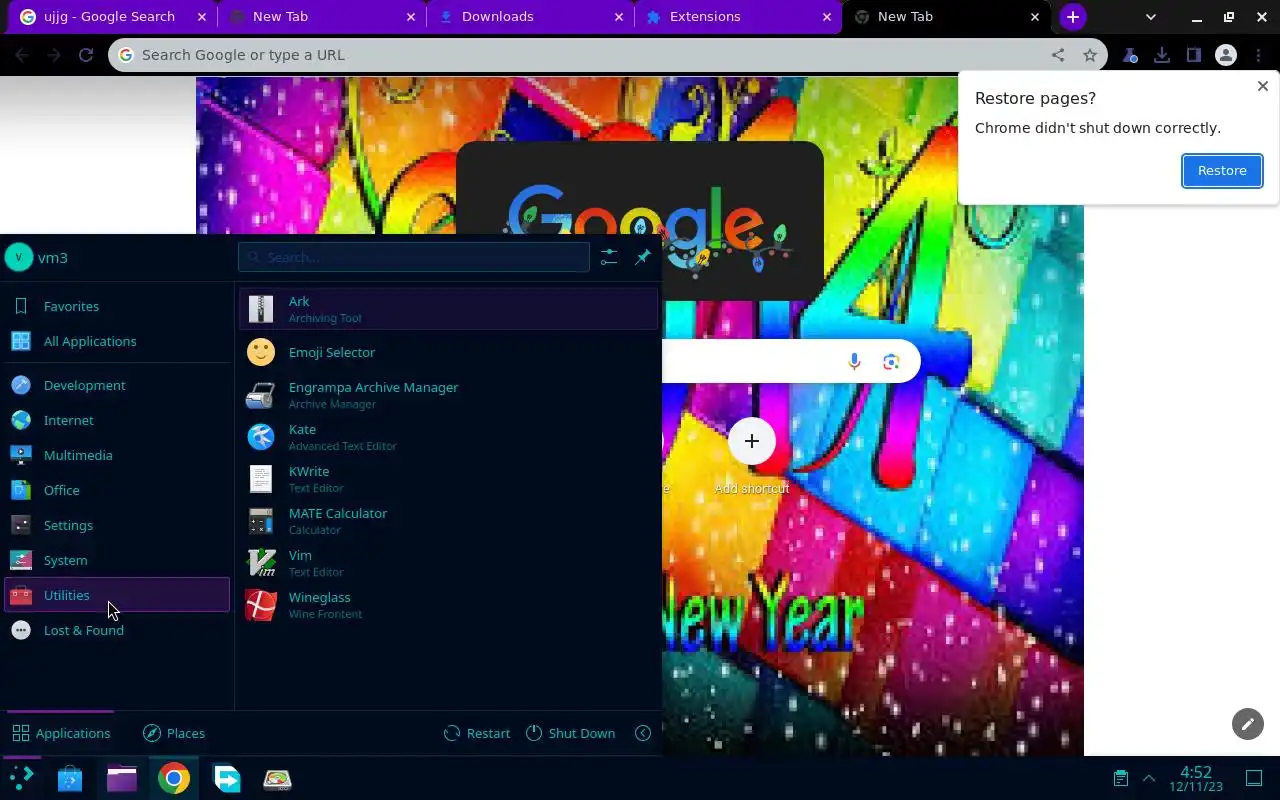
Task: Open KWrite text editor
Action: 448,479
